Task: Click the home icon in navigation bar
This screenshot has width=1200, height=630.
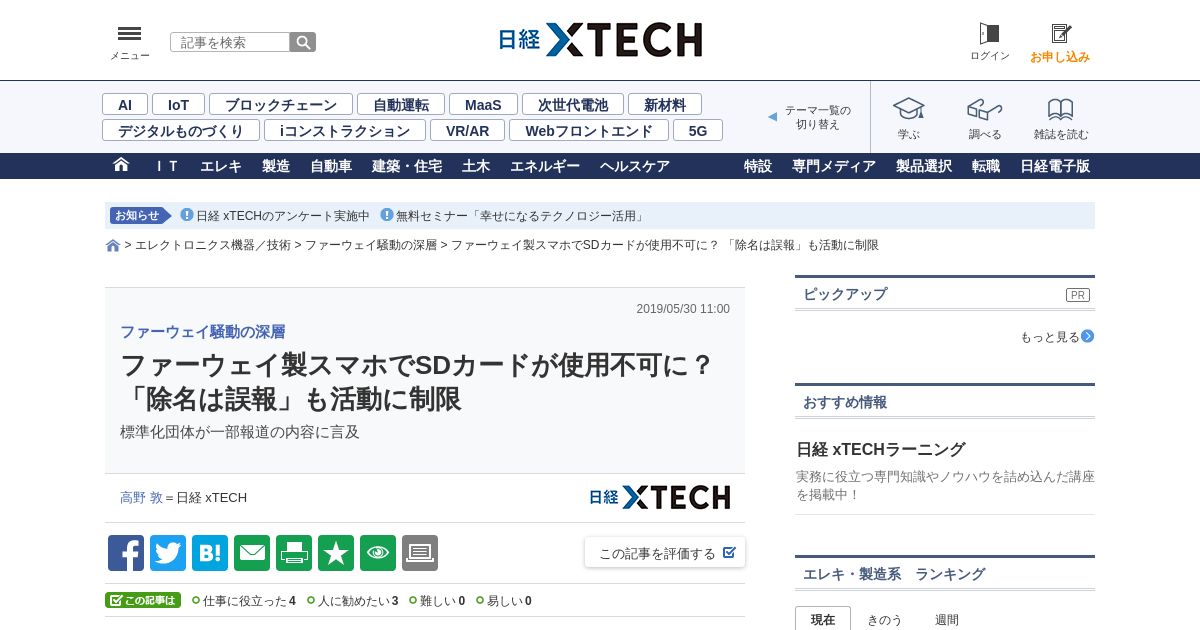Action: tap(121, 165)
